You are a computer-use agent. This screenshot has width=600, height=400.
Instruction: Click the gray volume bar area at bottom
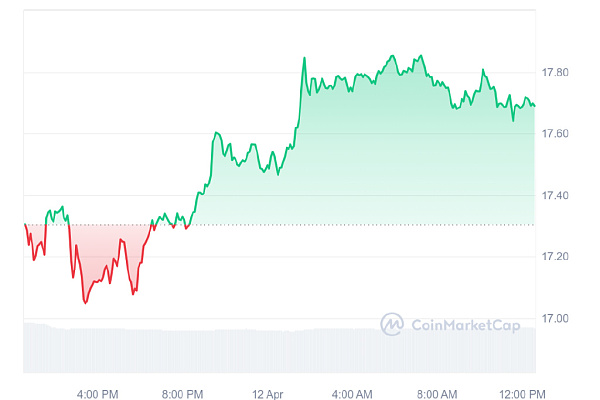(x=280, y=350)
